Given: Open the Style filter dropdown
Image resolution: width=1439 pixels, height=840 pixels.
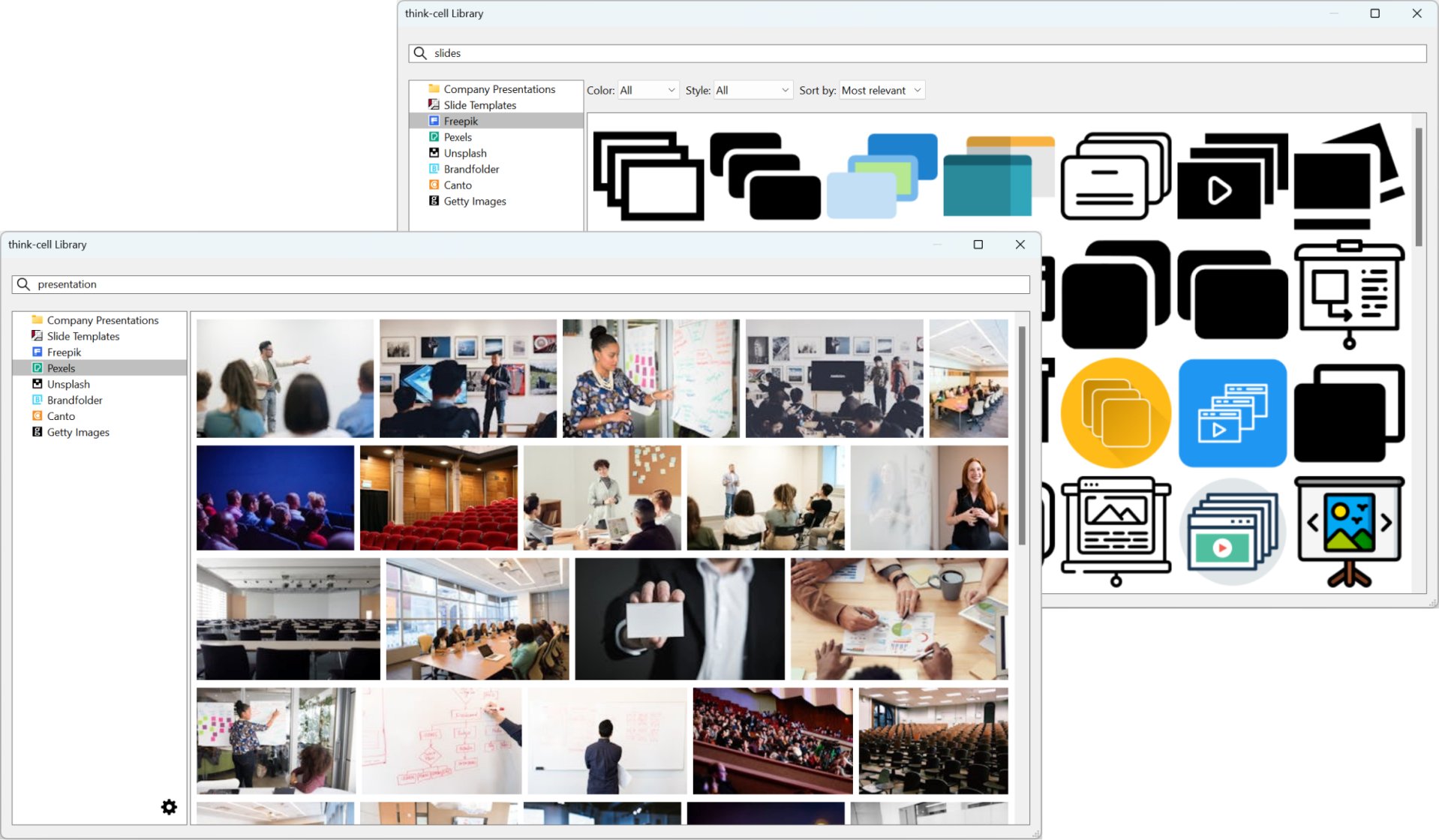Looking at the screenshot, I should 753,90.
